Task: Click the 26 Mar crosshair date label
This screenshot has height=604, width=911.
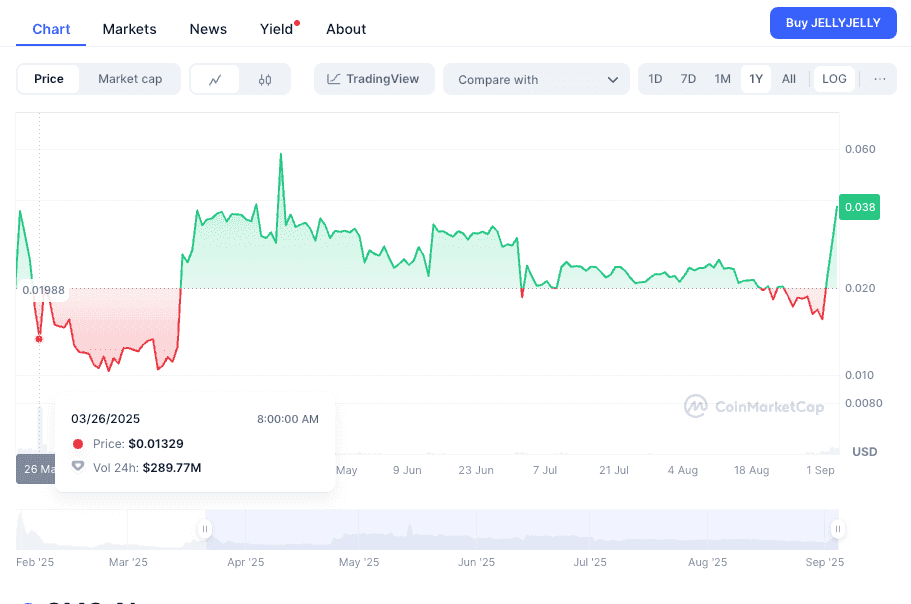Action: click(36, 469)
